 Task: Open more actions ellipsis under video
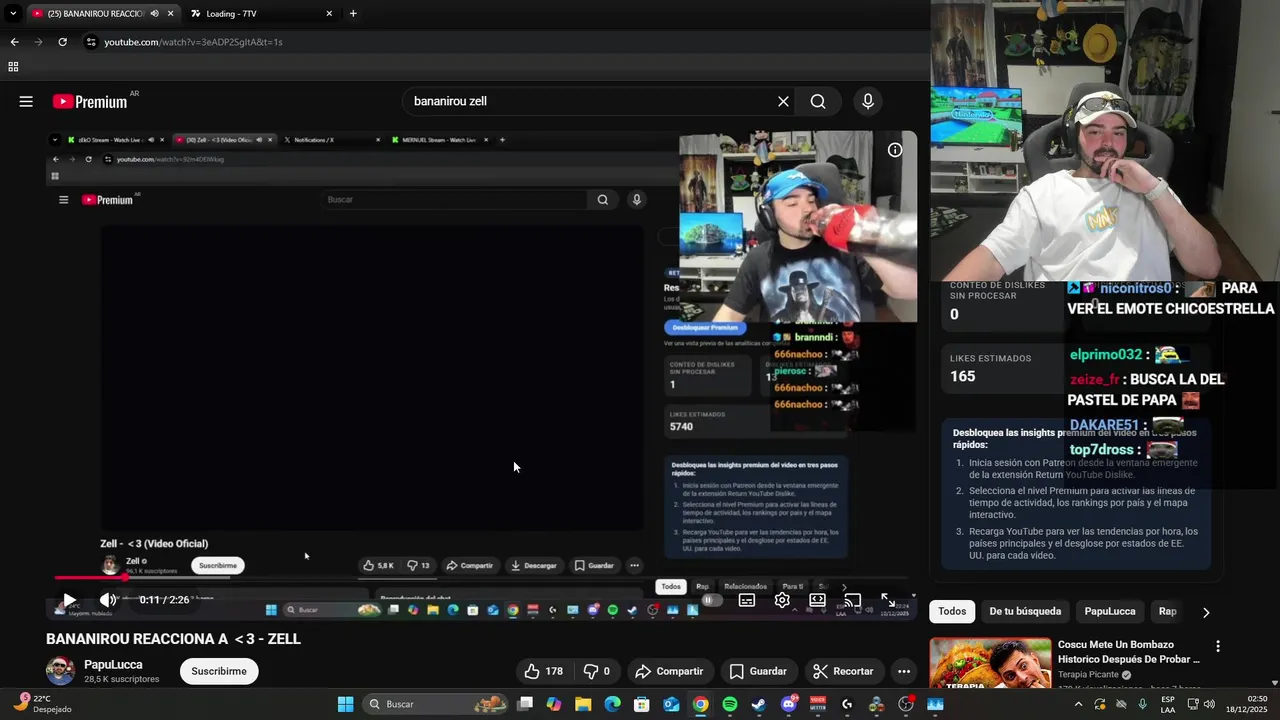point(903,671)
